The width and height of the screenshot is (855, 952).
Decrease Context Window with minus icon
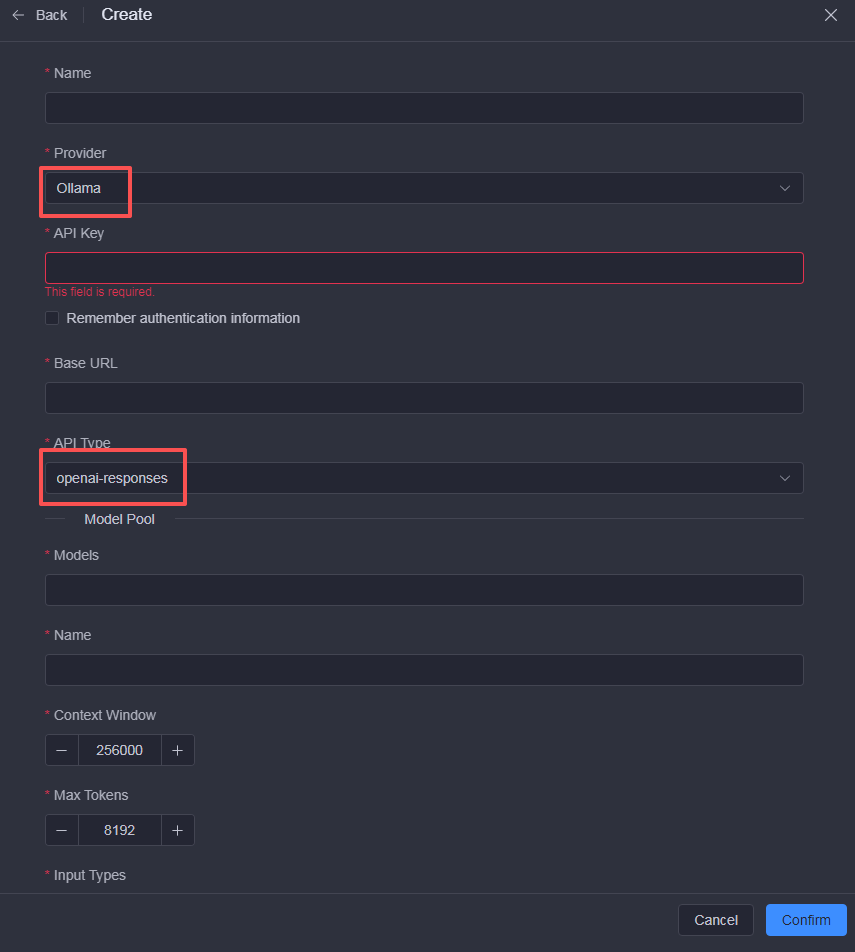coord(62,750)
